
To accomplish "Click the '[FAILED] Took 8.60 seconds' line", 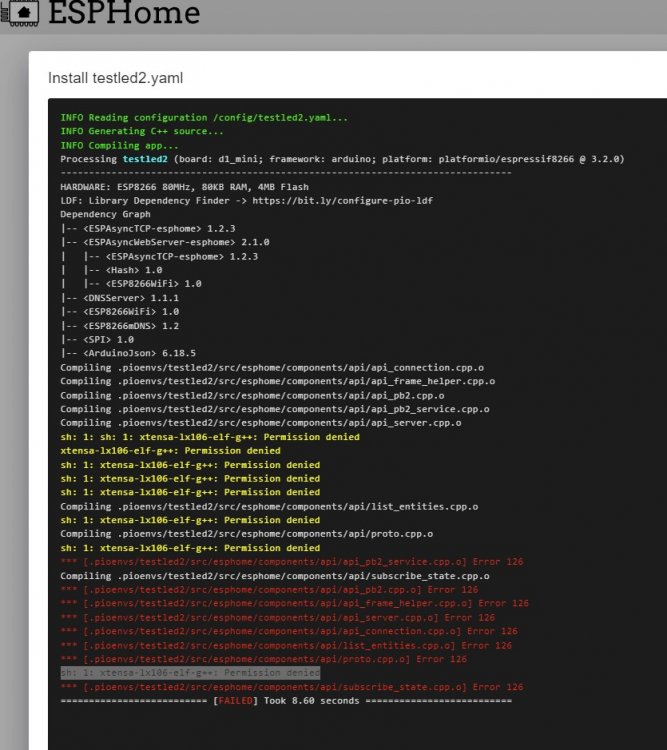I will pos(286,701).
